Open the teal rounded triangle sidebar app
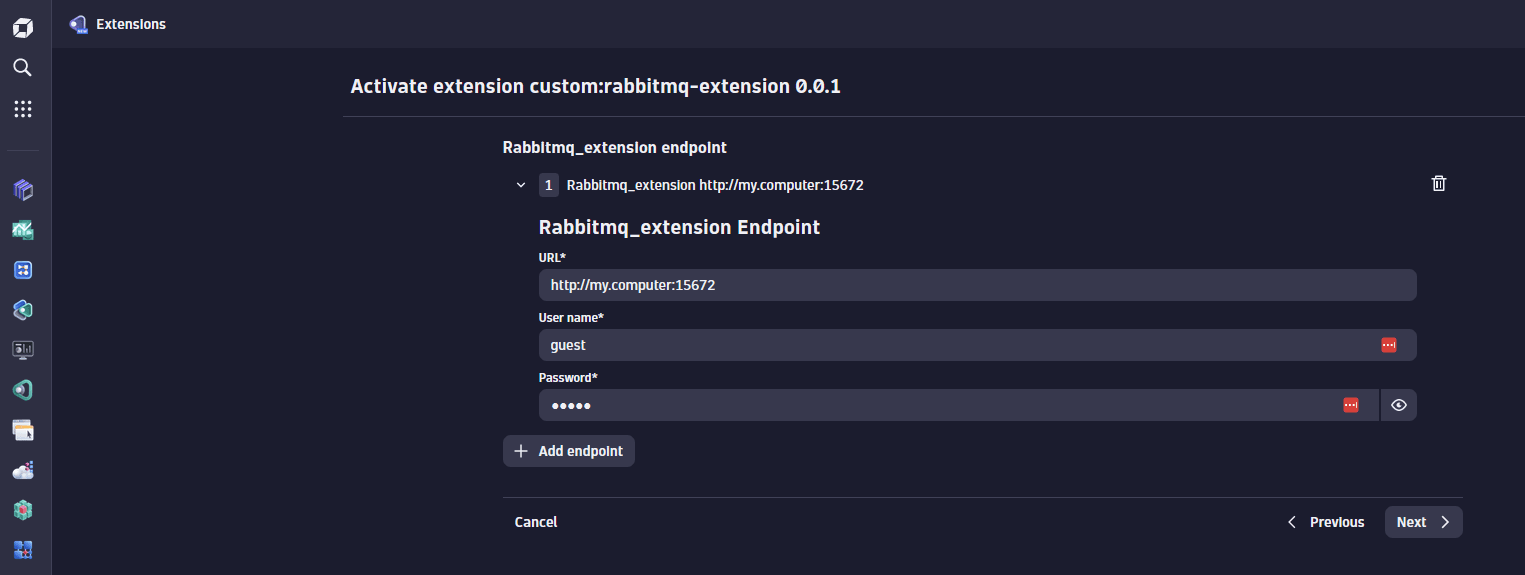 click(x=23, y=390)
